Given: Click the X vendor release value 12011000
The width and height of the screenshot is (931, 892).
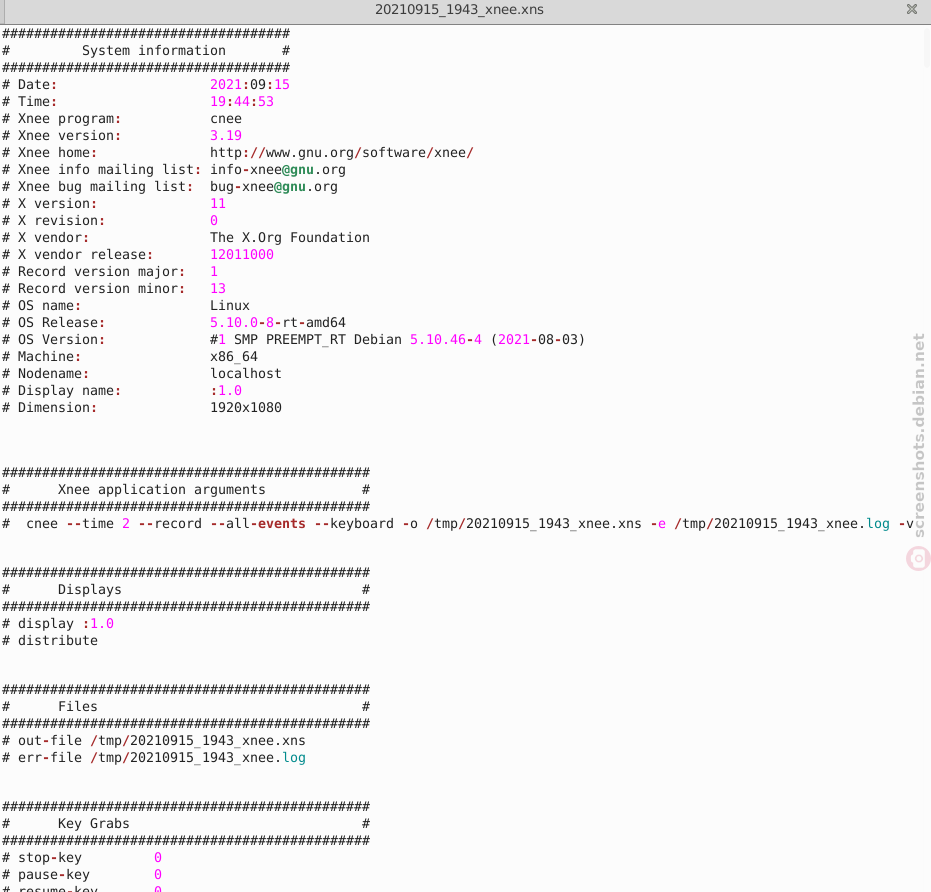Looking at the screenshot, I should (x=242, y=255).
